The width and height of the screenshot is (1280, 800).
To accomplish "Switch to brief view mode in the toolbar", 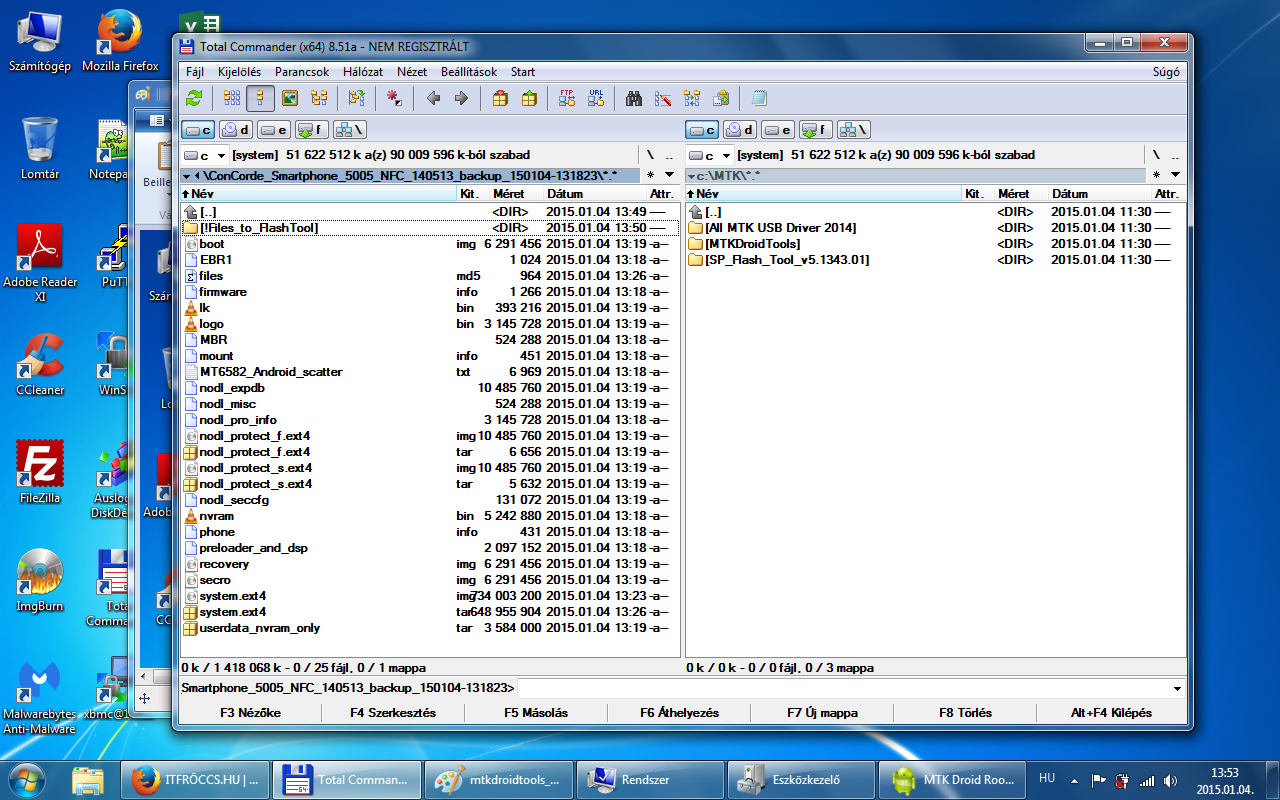I will pos(232,98).
